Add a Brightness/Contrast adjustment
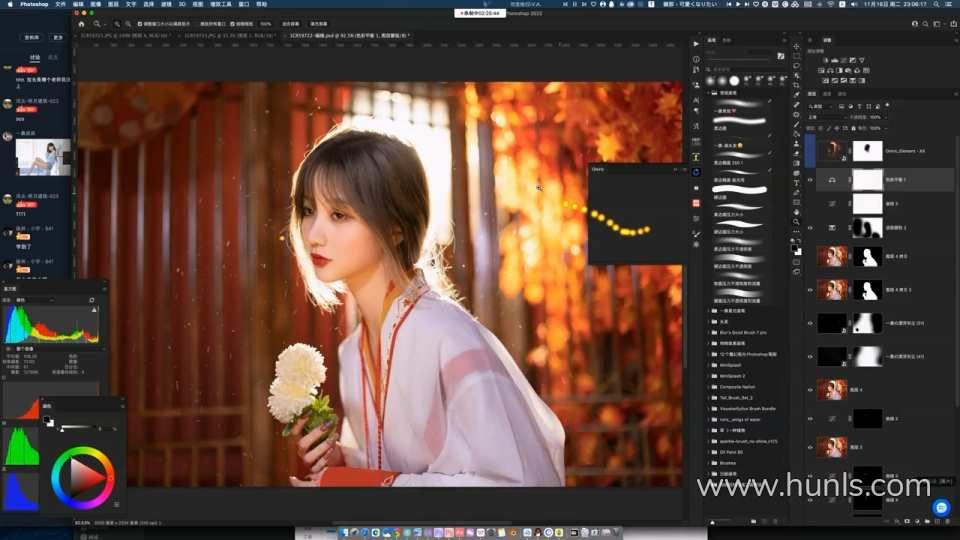Screen dimensions: 960x540 (826, 60)
